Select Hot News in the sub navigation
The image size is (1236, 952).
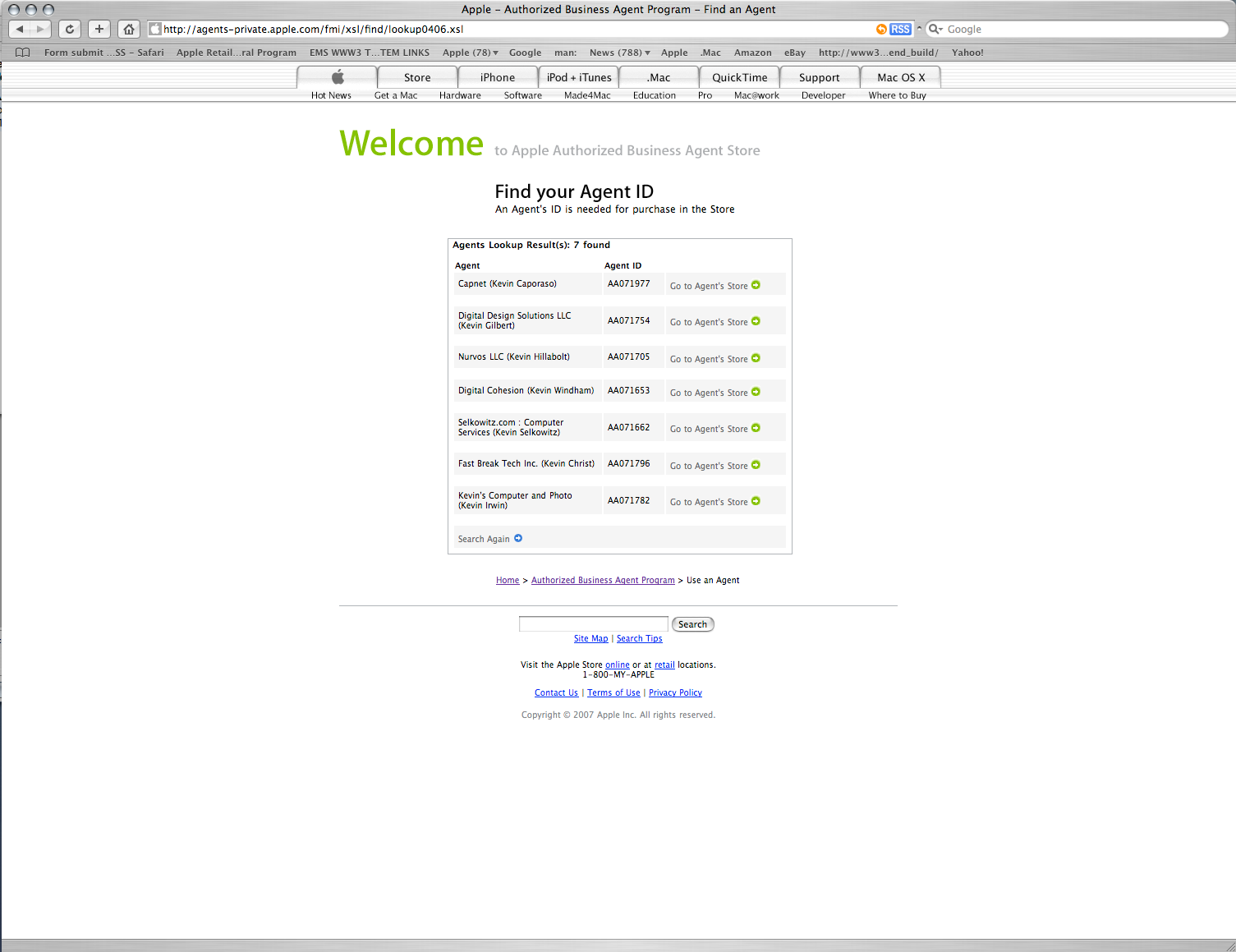point(331,95)
